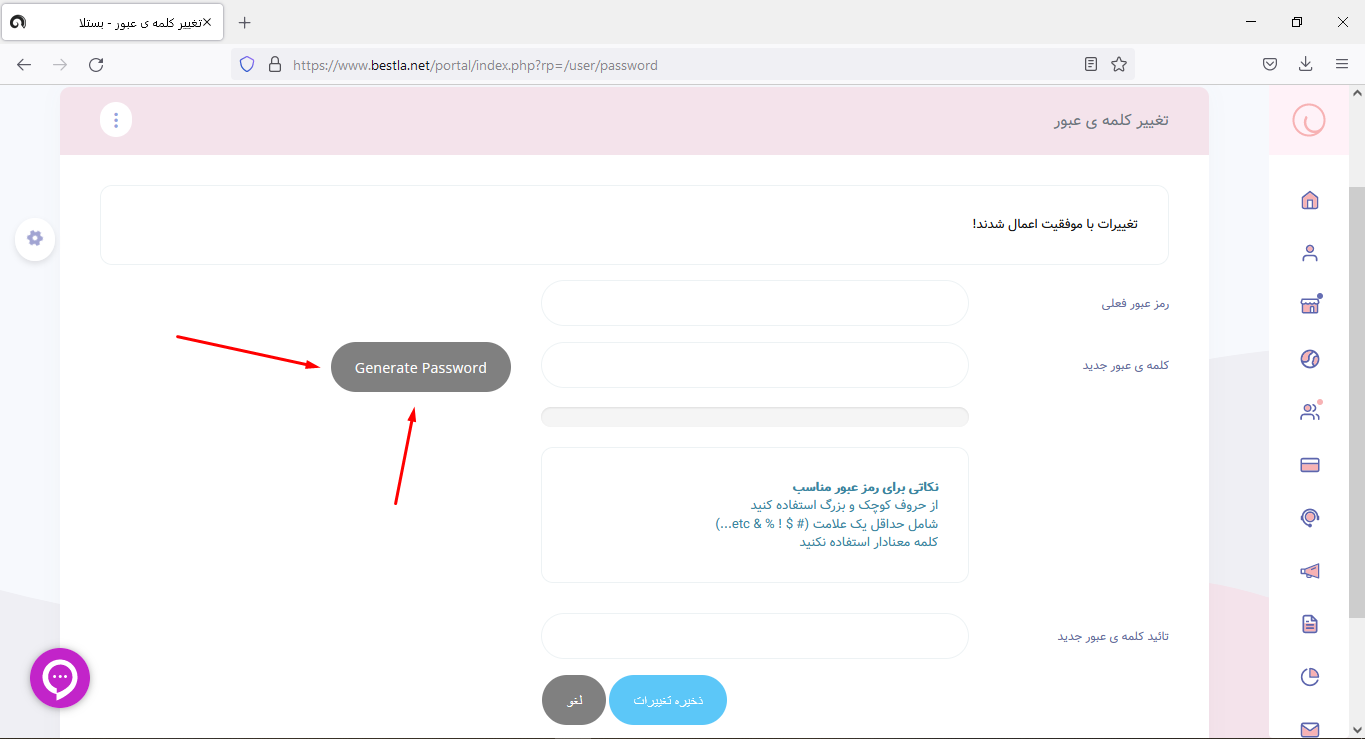The height and width of the screenshot is (739, 1365).
Task: Click the padlock site security icon
Action: coord(275,64)
